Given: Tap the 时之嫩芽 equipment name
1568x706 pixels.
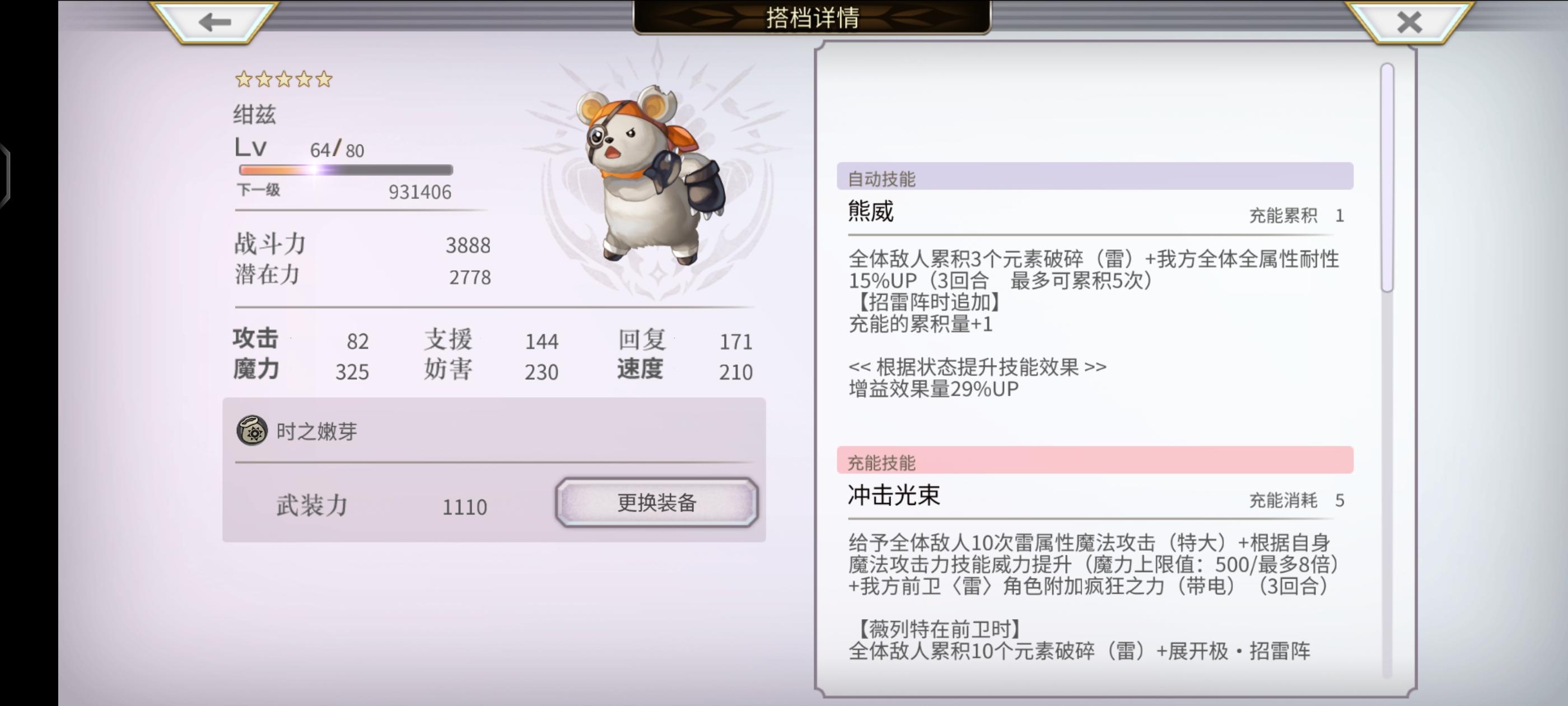Looking at the screenshot, I should (x=316, y=432).
